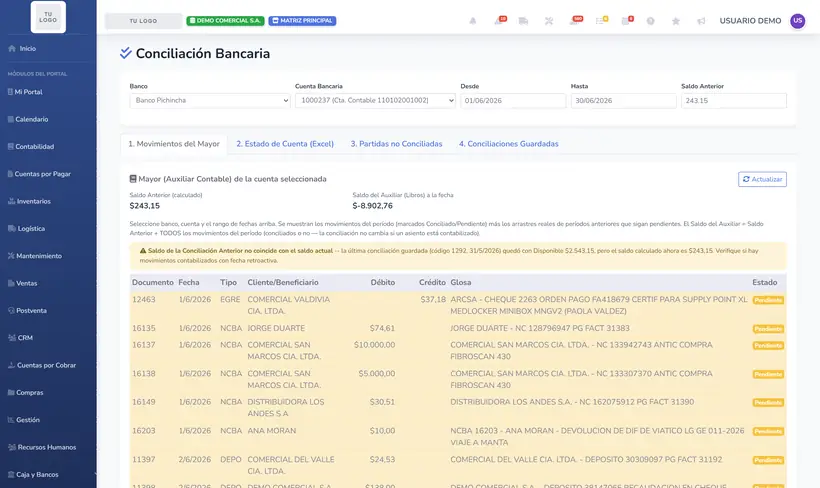Open the task list icon with yellow badge
This screenshot has width=820, height=488.
click(601, 21)
